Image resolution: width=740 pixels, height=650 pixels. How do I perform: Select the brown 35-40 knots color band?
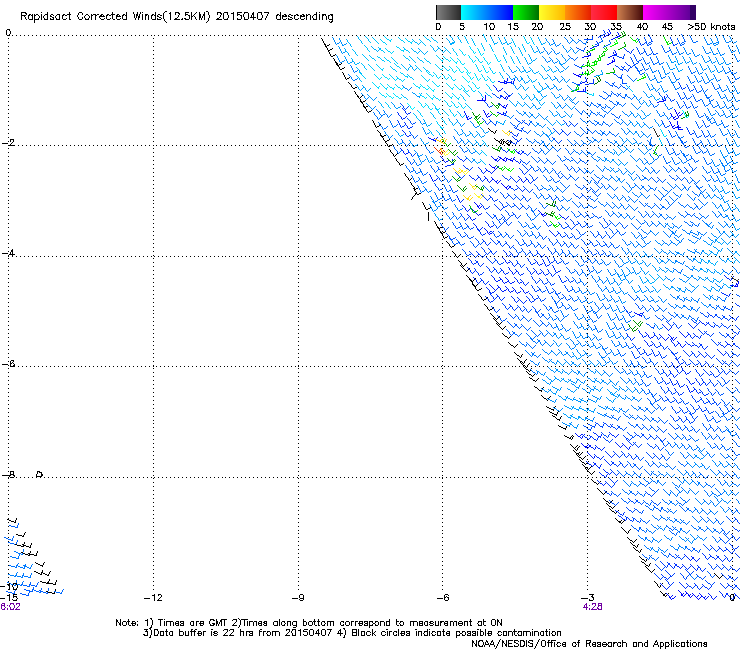click(x=630, y=12)
